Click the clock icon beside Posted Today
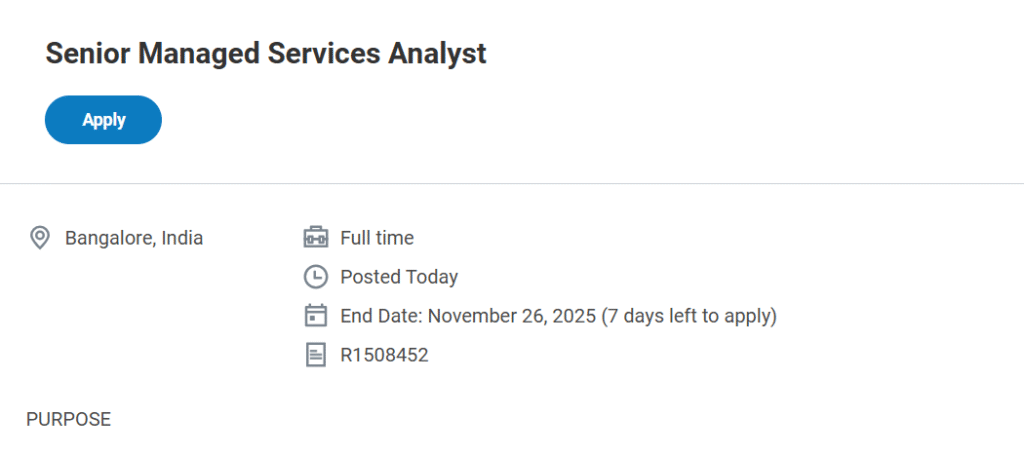 315,277
